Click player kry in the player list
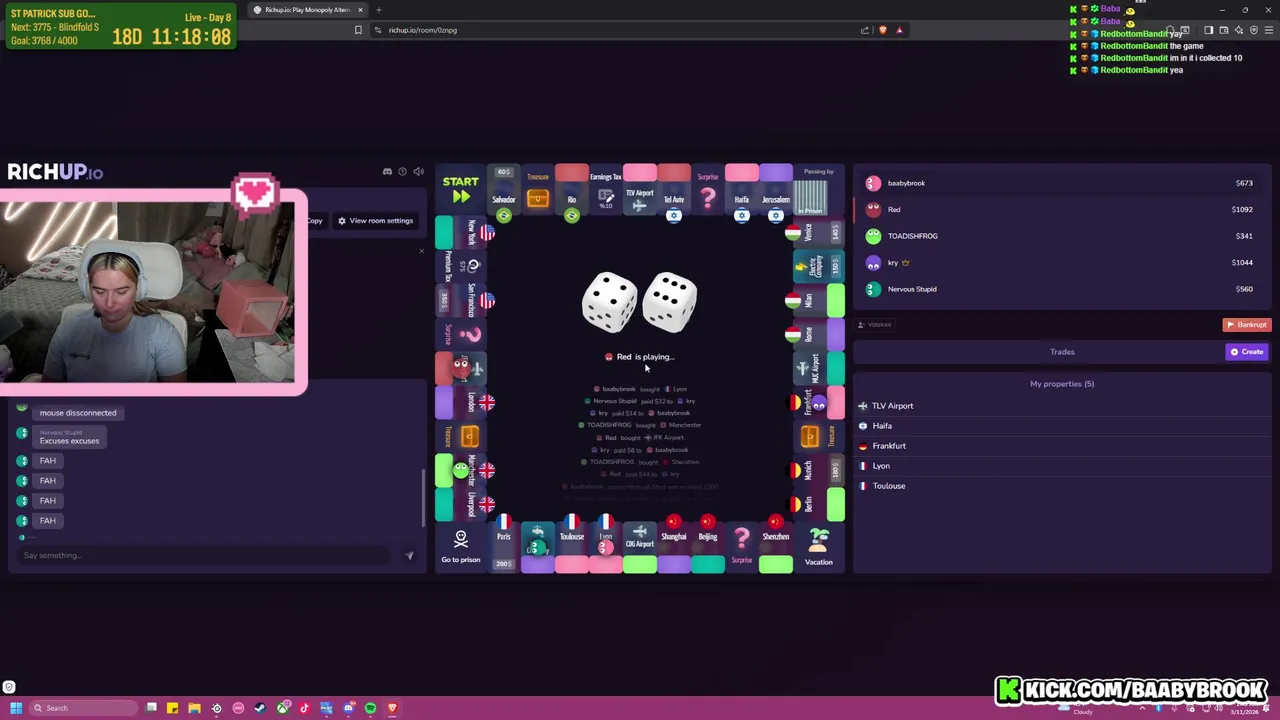The width and height of the screenshot is (1280, 720). click(1062, 263)
